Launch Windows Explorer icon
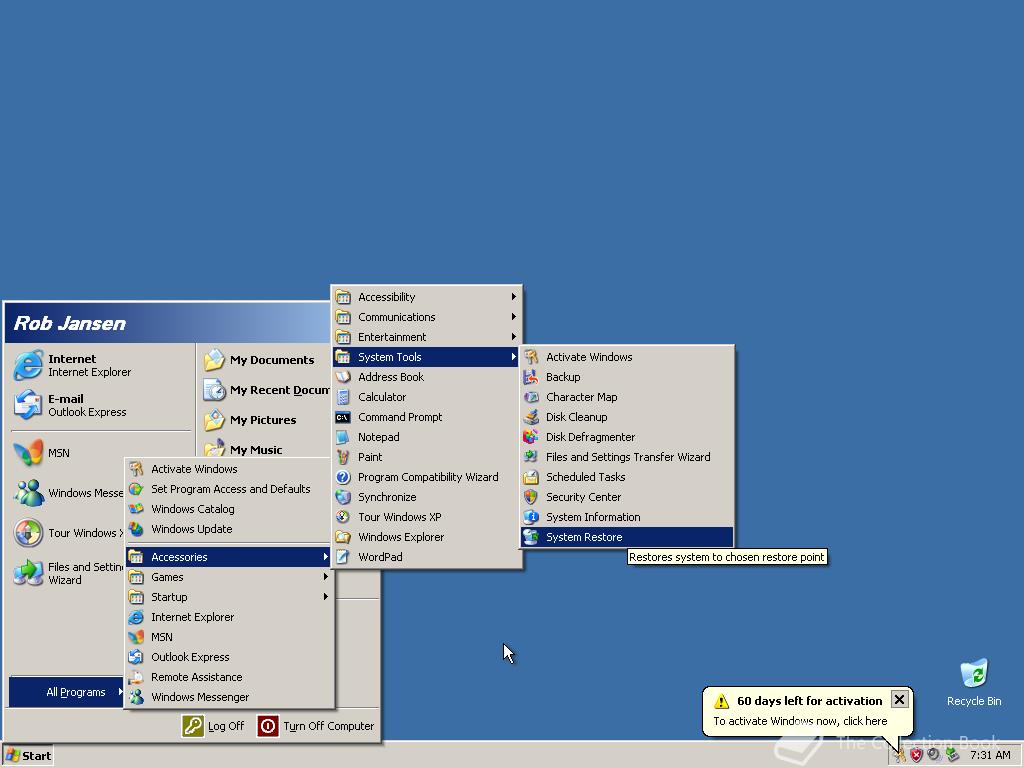 [x=343, y=537]
